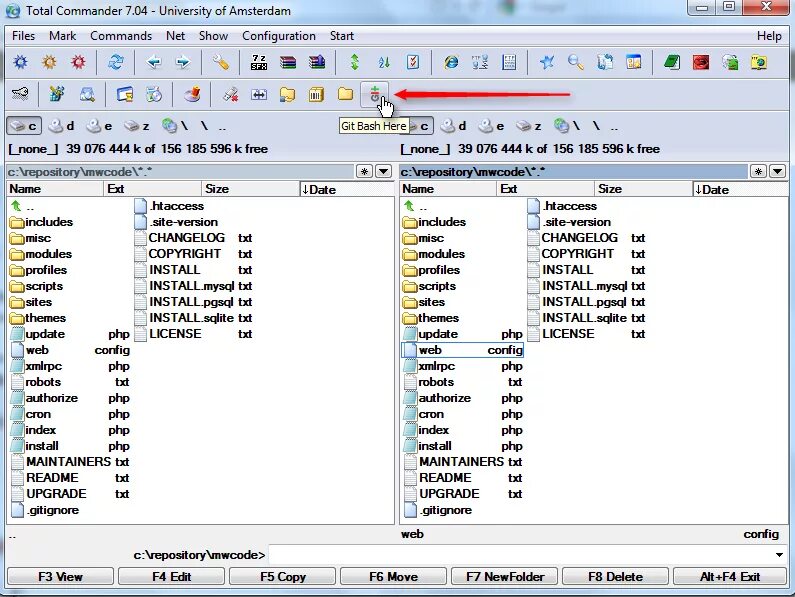Click the F4 Edit button

(171, 577)
